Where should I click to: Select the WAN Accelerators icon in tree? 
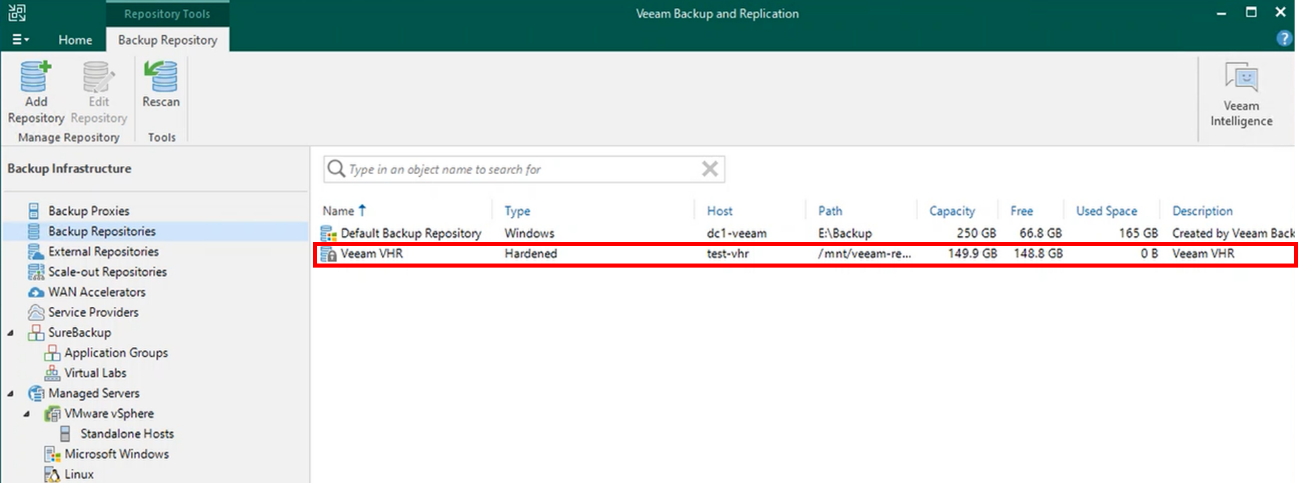(x=36, y=292)
